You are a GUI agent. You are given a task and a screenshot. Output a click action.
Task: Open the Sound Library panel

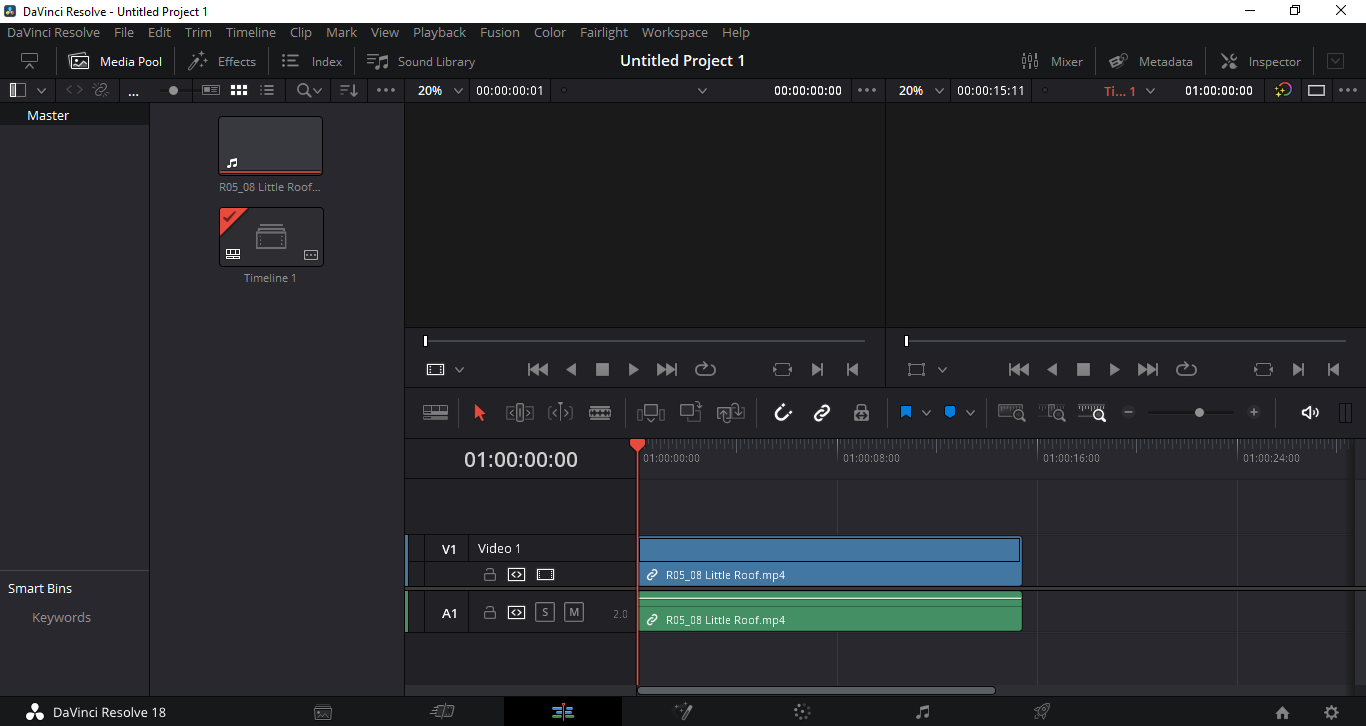421,61
